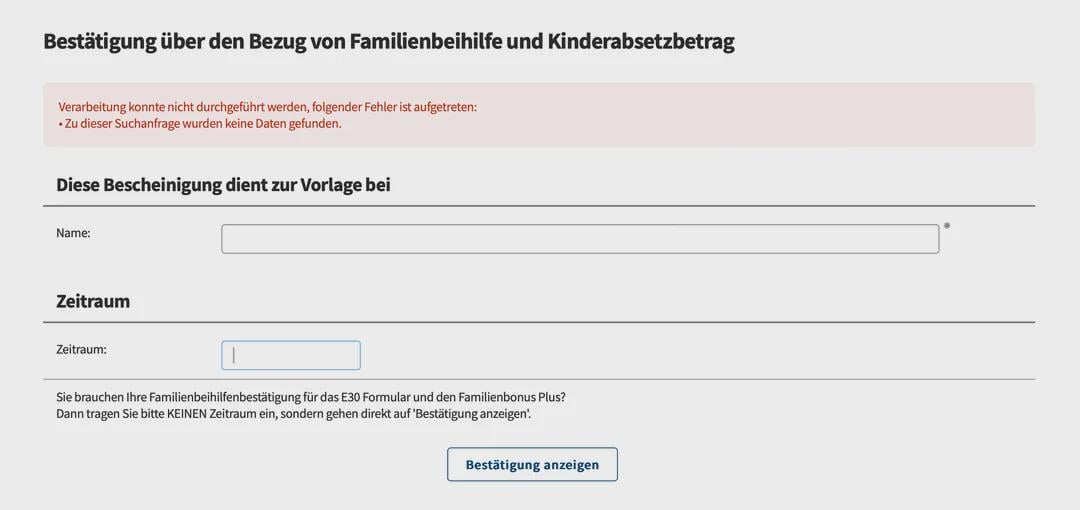This screenshot has width=1080, height=510.
Task: Click the 'Zeitraum:' field label
Action: [81, 350]
